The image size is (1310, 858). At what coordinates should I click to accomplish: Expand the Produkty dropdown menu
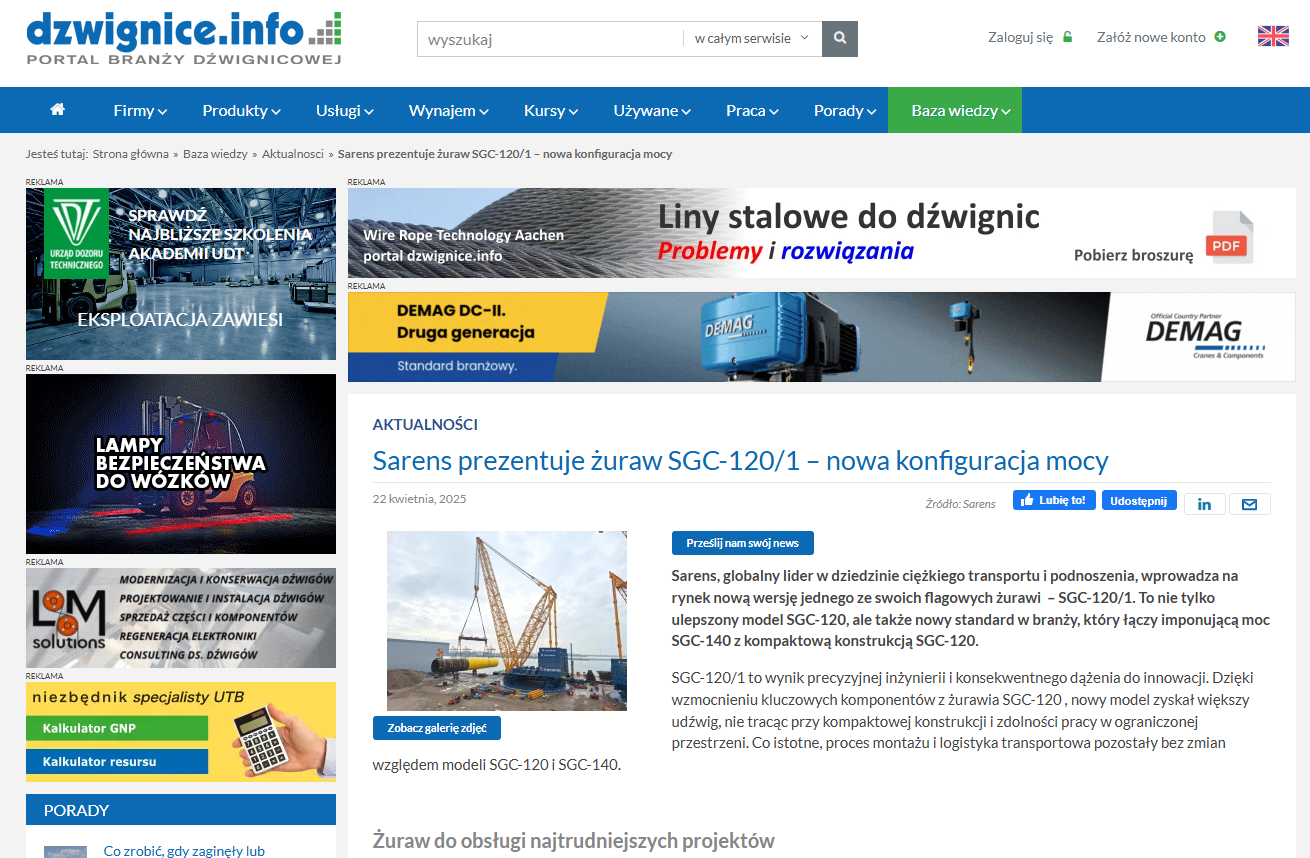[241, 111]
